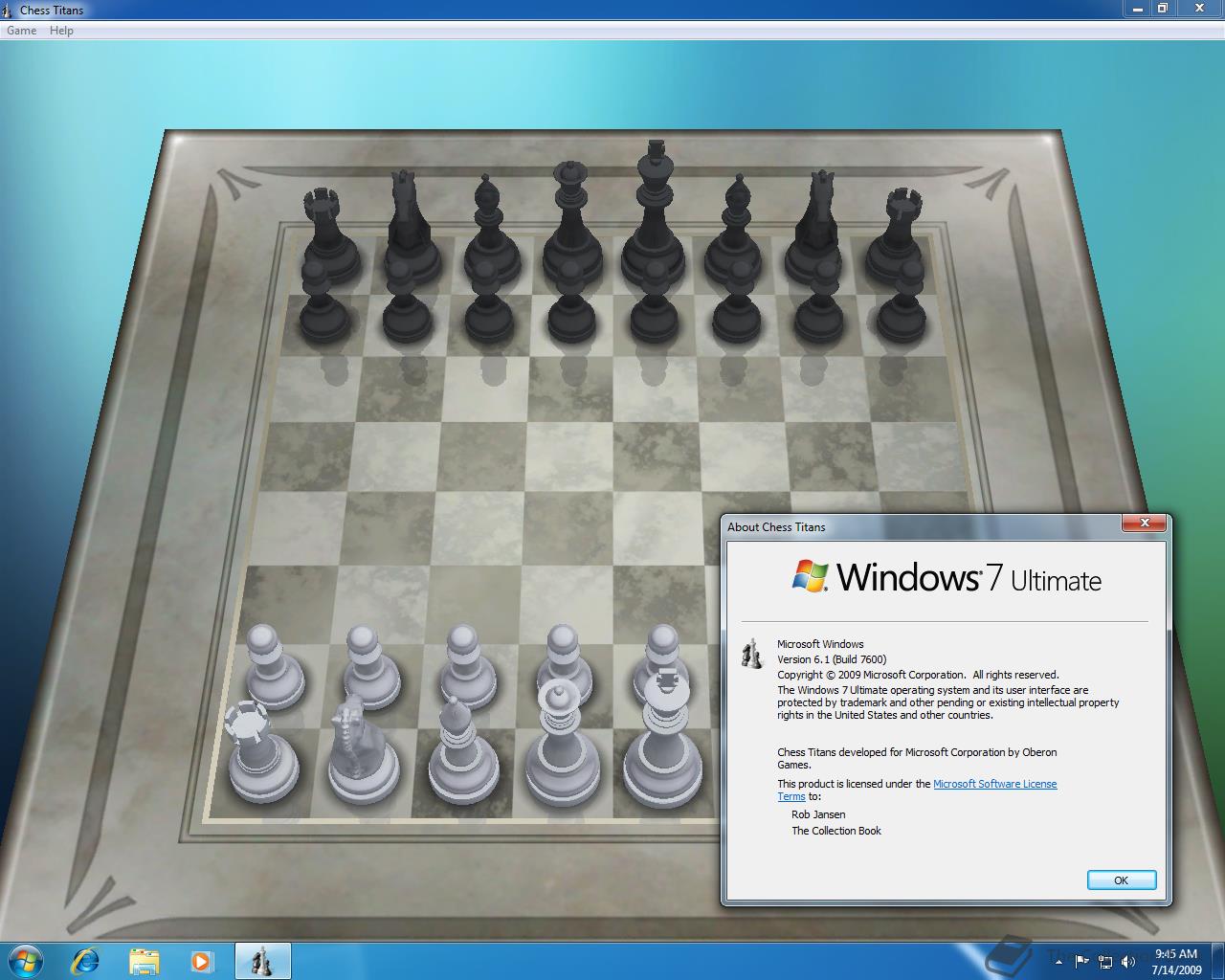Image resolution: width=1225 pixels, height=980 pixels.
Task: Open the Game menu
Action: [21, 31]
